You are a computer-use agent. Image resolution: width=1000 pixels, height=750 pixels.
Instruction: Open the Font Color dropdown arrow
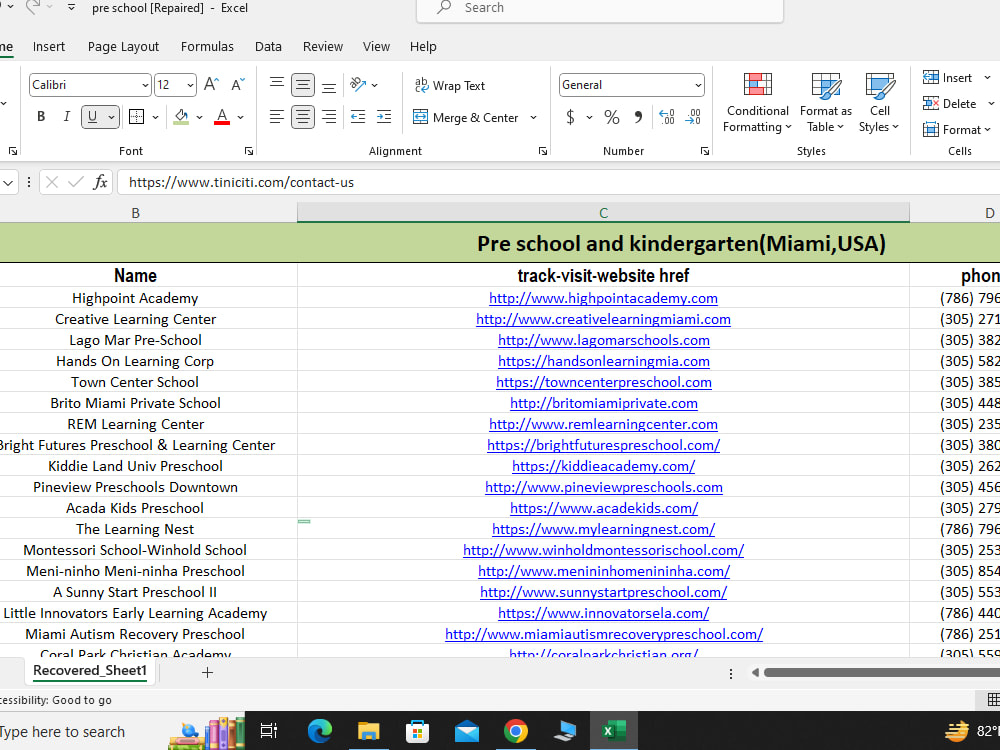[240, 117]
